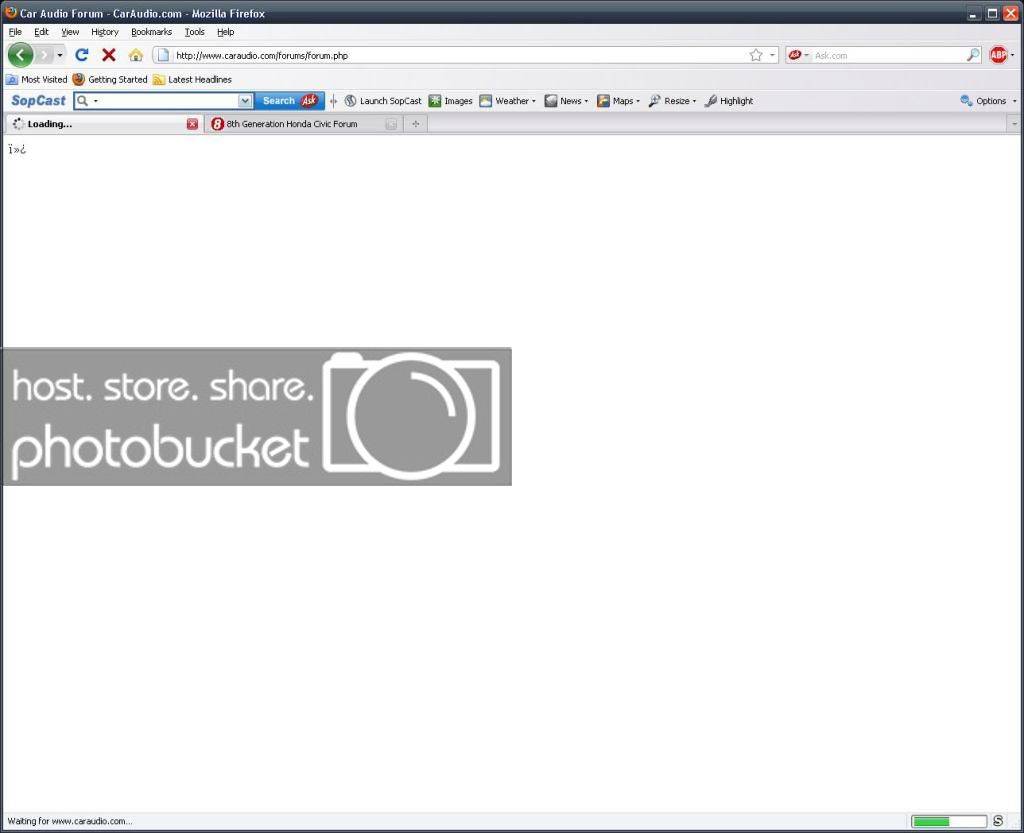
Task: Reload the page with the blue Refresh icon
Action: pos(82,55)
